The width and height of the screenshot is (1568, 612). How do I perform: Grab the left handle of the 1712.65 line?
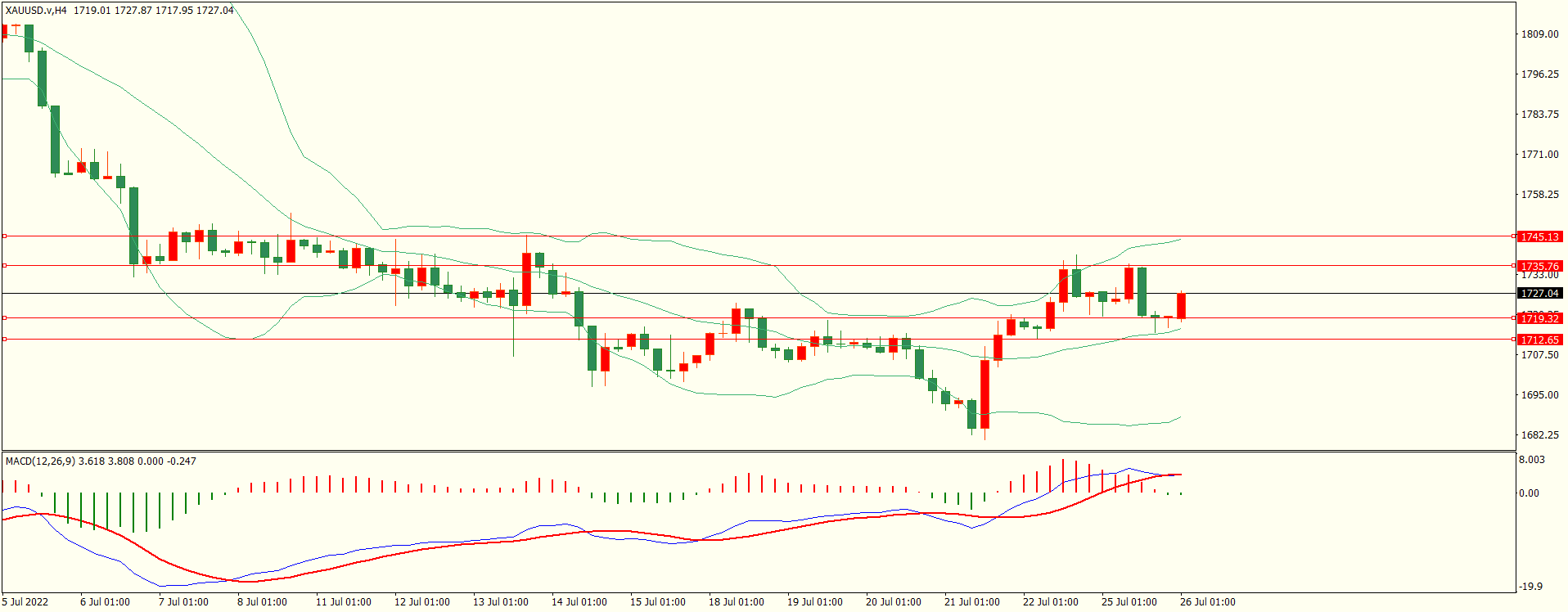coord(4,339)
